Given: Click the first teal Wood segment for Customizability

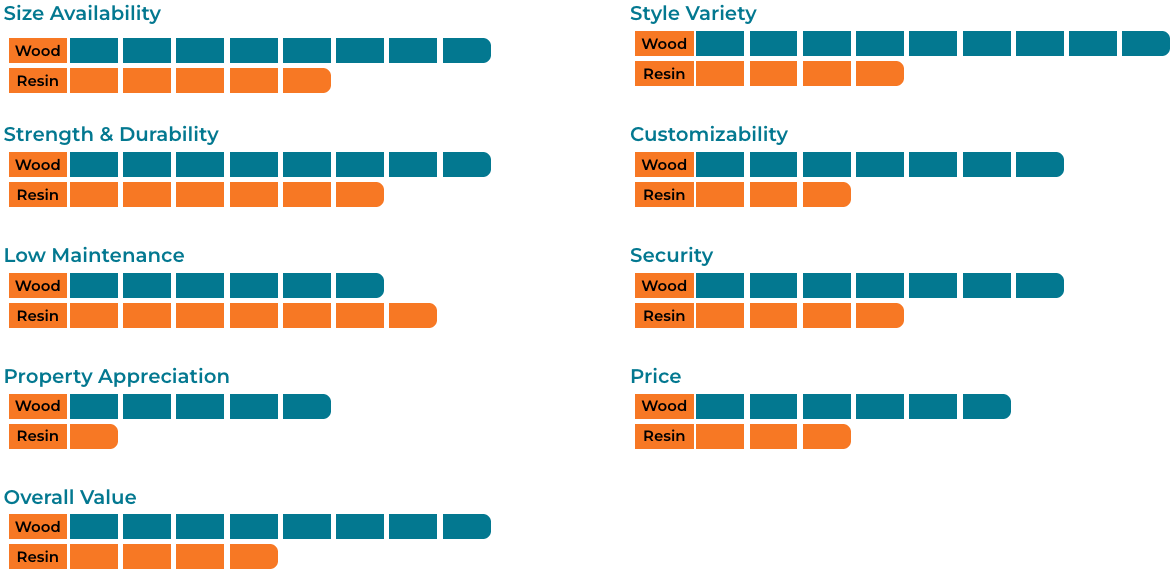Looking at the screenshot, I should (x=720, y=165).
